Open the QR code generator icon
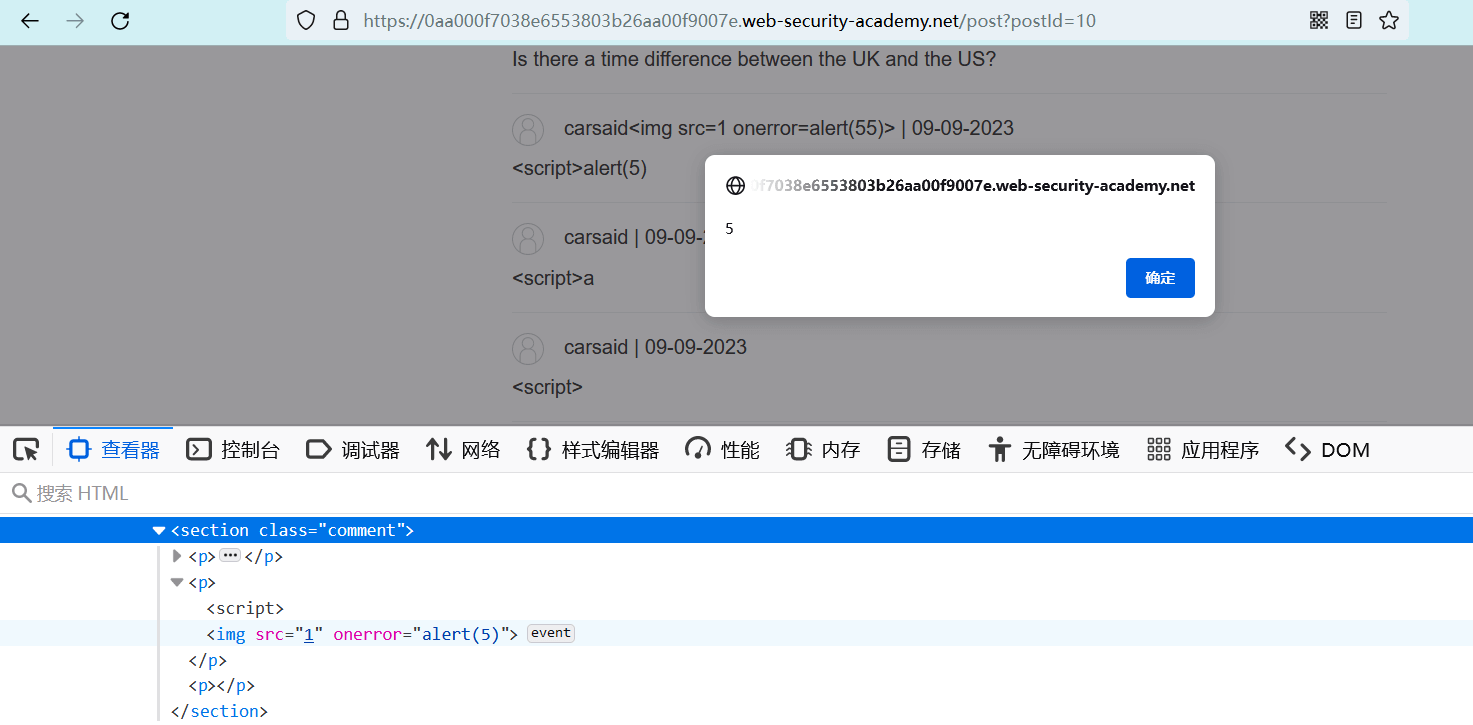 1318,20
